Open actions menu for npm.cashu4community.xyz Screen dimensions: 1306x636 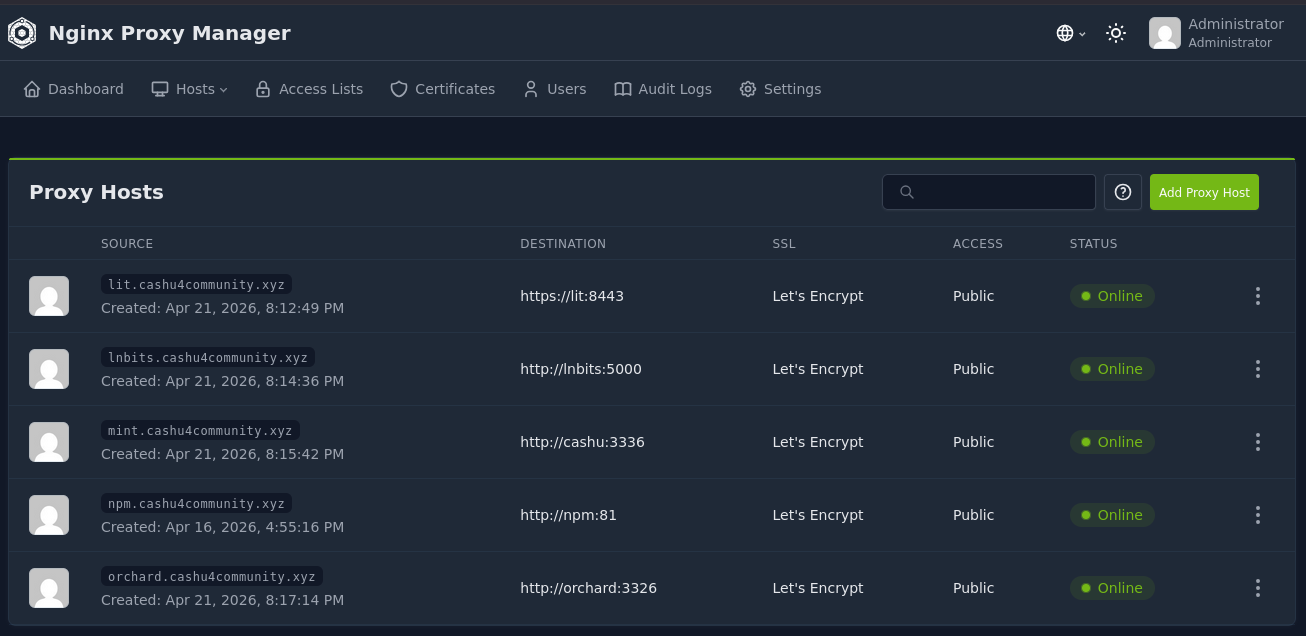[x=1258, y=515]
